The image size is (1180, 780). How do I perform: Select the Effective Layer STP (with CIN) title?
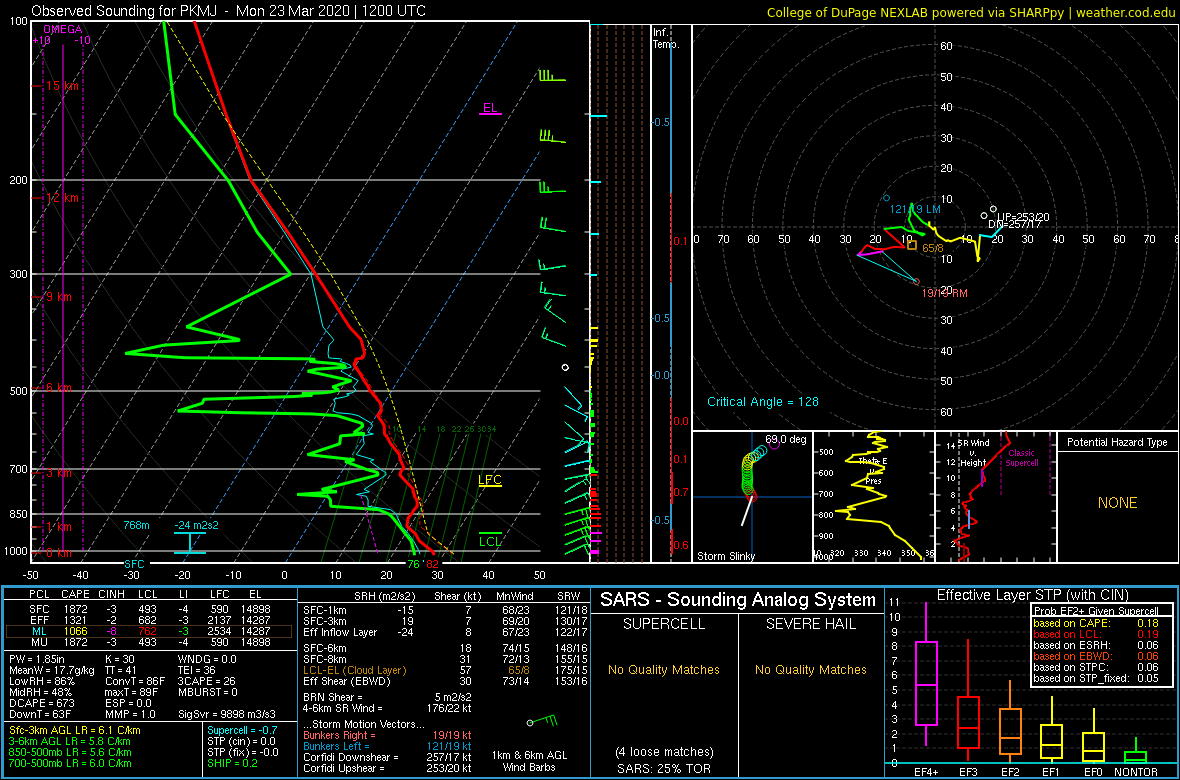click(1032, 596)
